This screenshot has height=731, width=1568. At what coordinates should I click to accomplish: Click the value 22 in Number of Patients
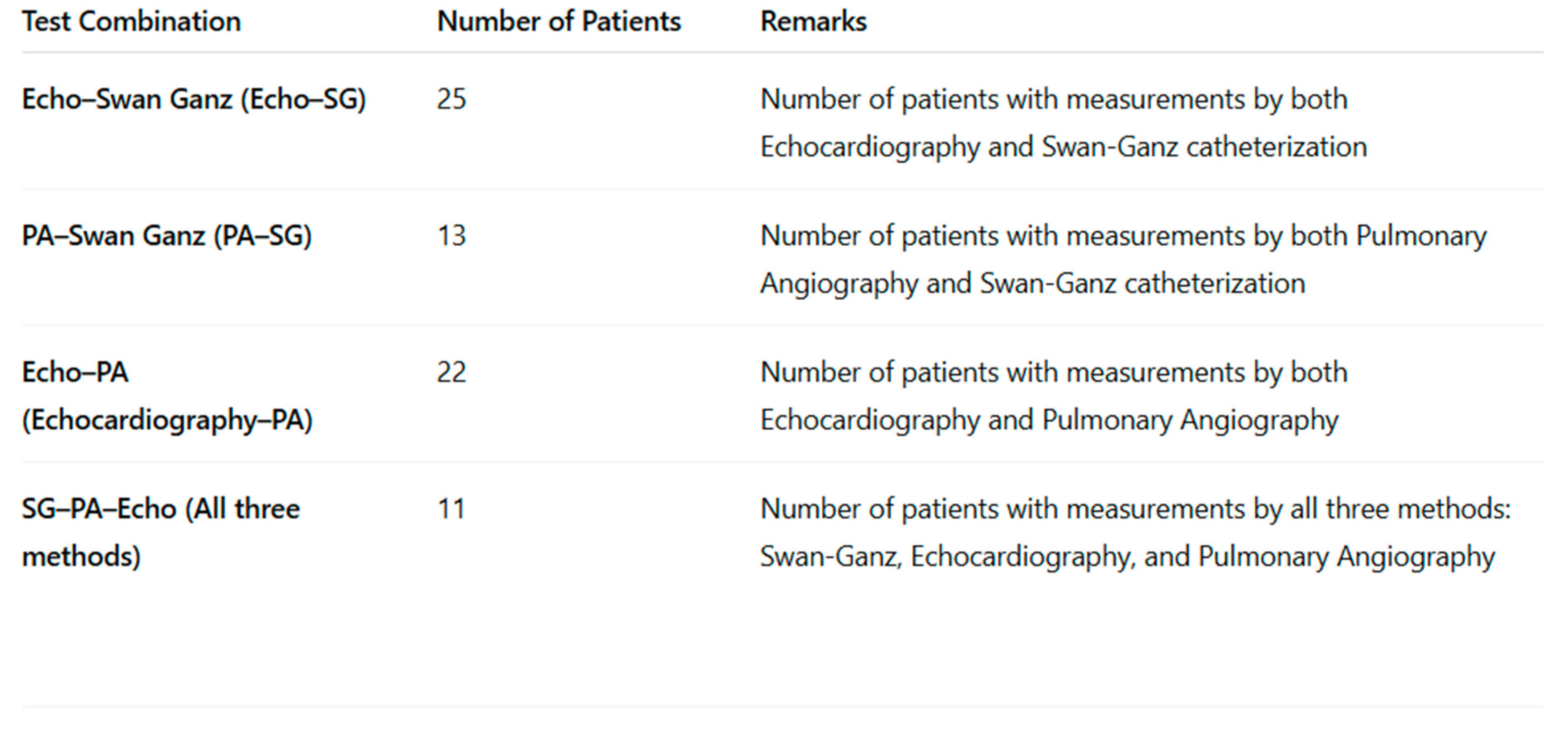(x=451, y=372)
